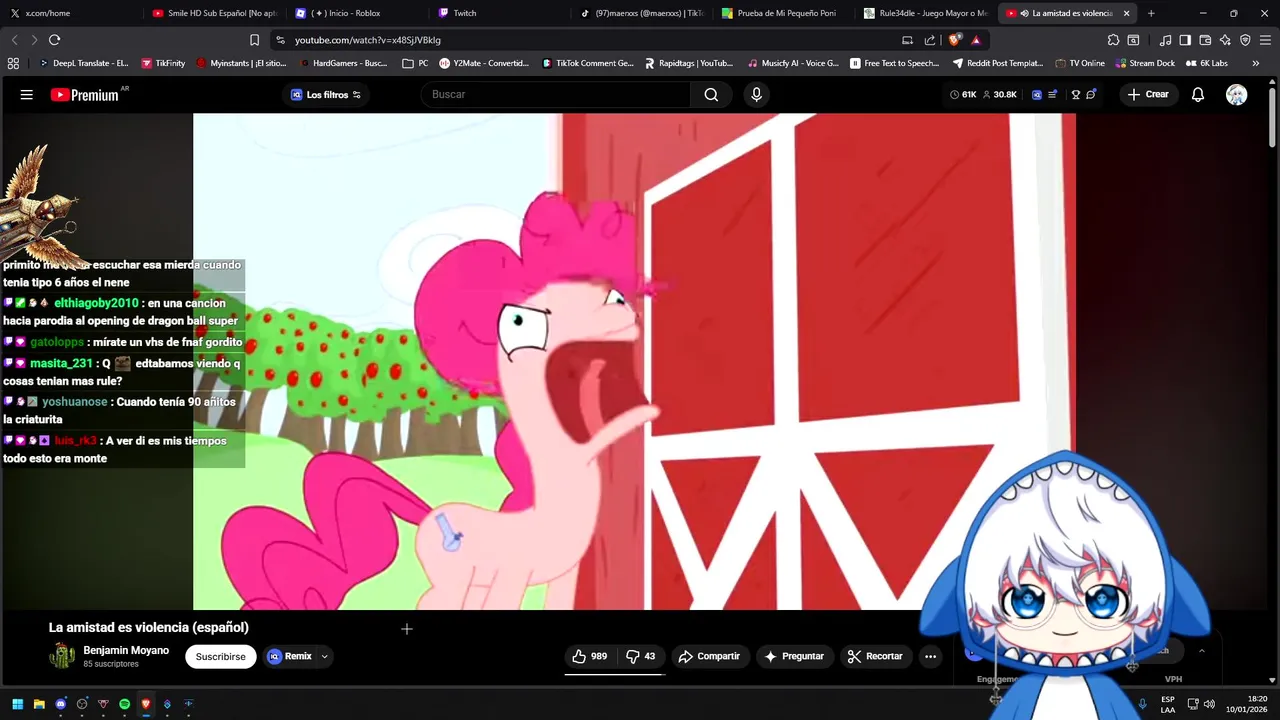The width and height of the screenshot is (1280, 720).
Task: Open the PC bookmarks folder
Action: 415,63
